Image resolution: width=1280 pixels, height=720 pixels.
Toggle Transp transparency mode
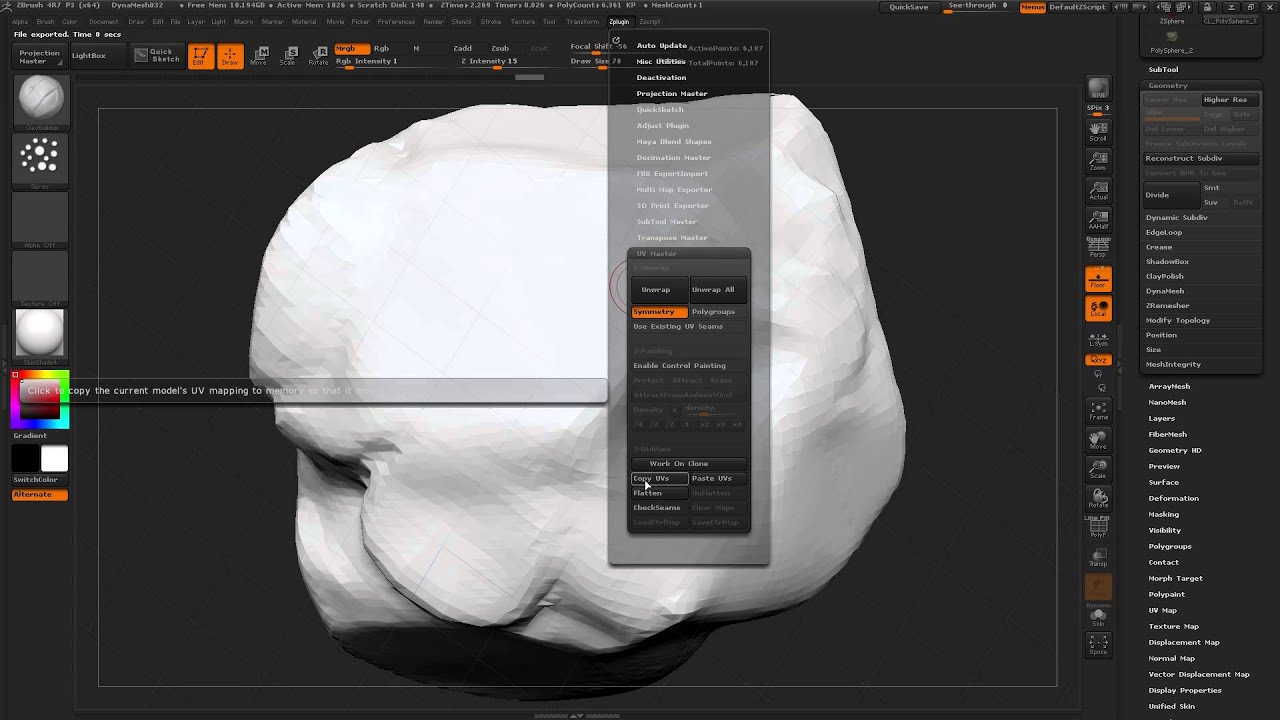1098,559
